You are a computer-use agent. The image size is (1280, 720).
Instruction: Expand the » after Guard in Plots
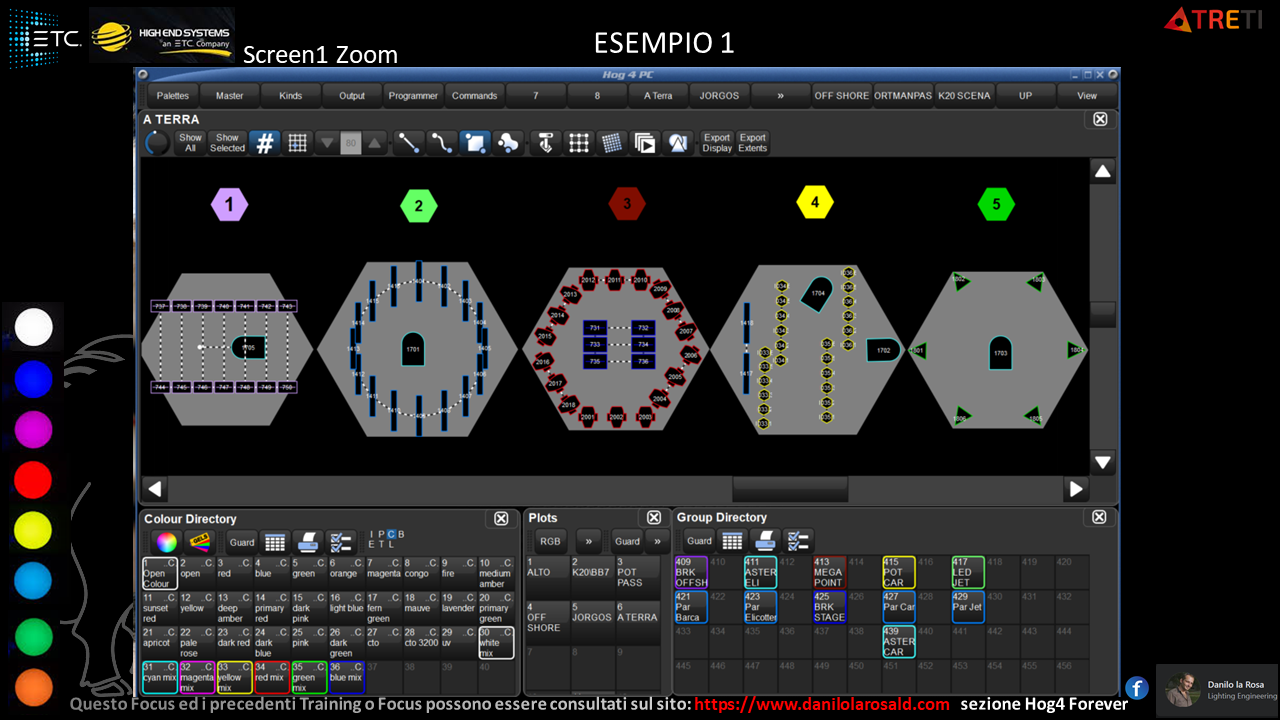657,541
